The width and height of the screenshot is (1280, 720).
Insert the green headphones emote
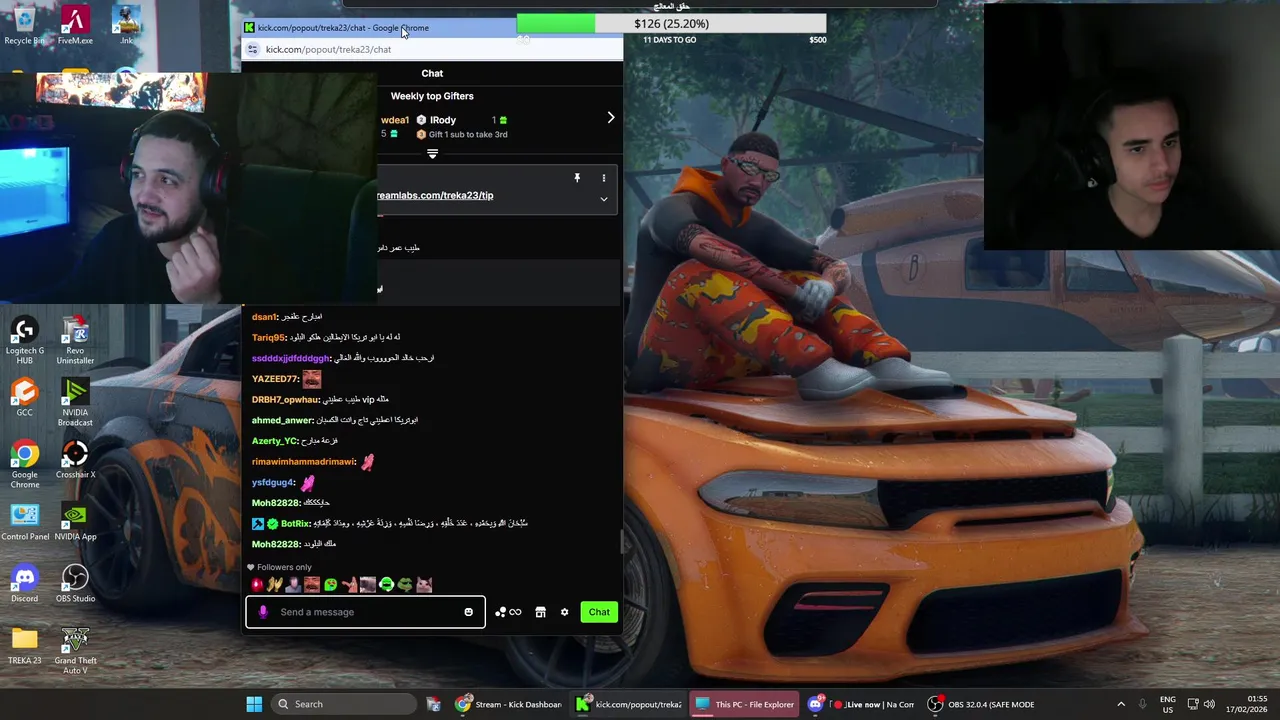pyautogui.click(x=386, y=585)
